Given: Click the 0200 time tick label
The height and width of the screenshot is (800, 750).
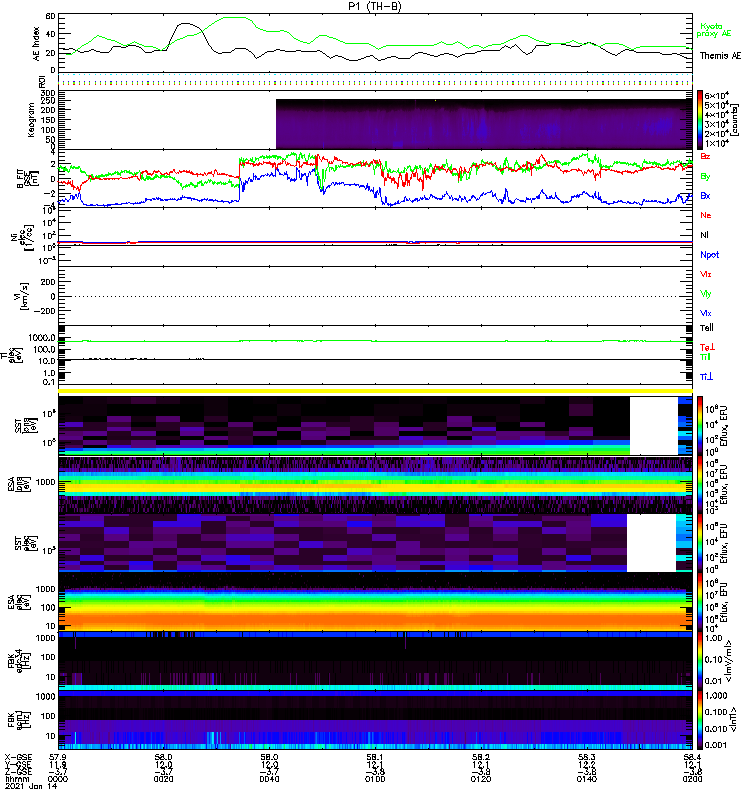Looking at the screenshot, I should coord(692,780).
